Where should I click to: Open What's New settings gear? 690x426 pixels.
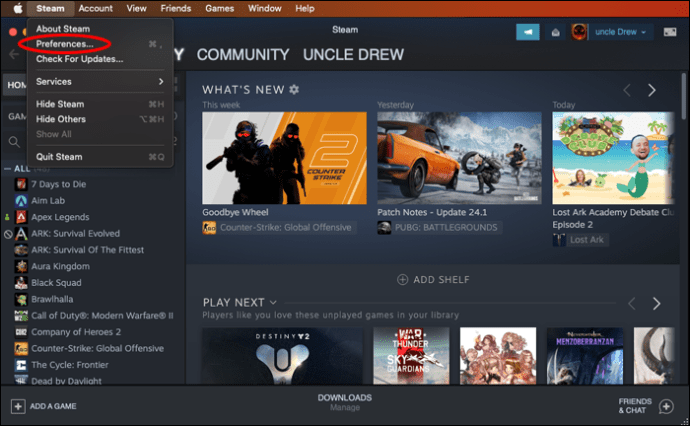tap(294, 90)
